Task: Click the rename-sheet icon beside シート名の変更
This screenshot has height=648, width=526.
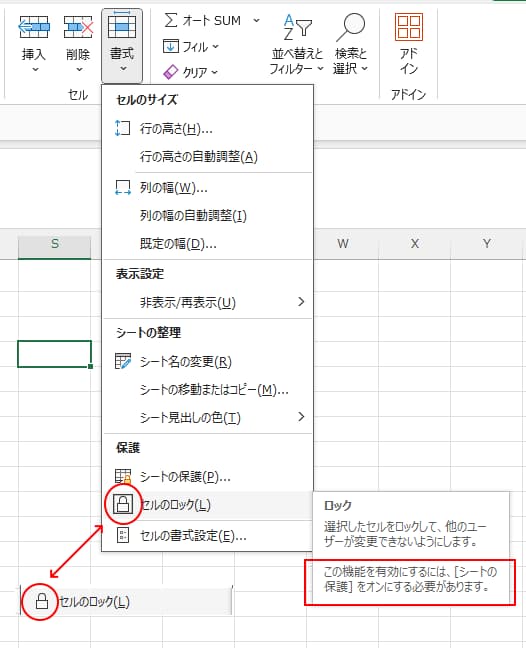Action: (122, 361)
